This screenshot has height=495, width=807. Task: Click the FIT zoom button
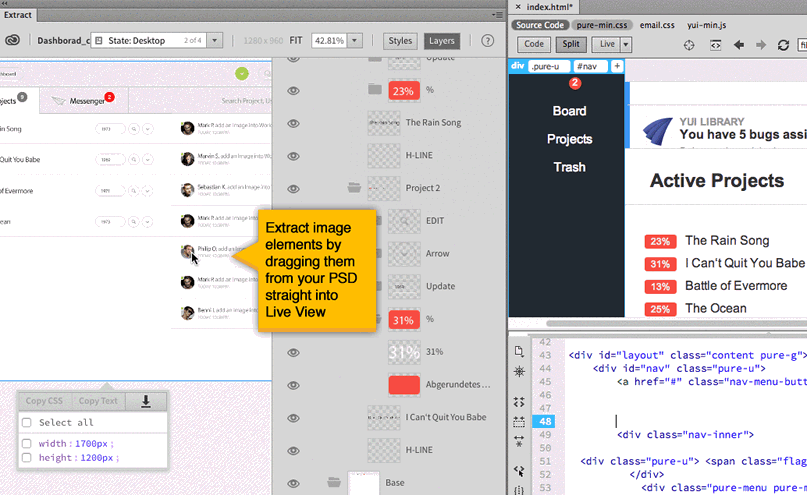pos(296,40)
